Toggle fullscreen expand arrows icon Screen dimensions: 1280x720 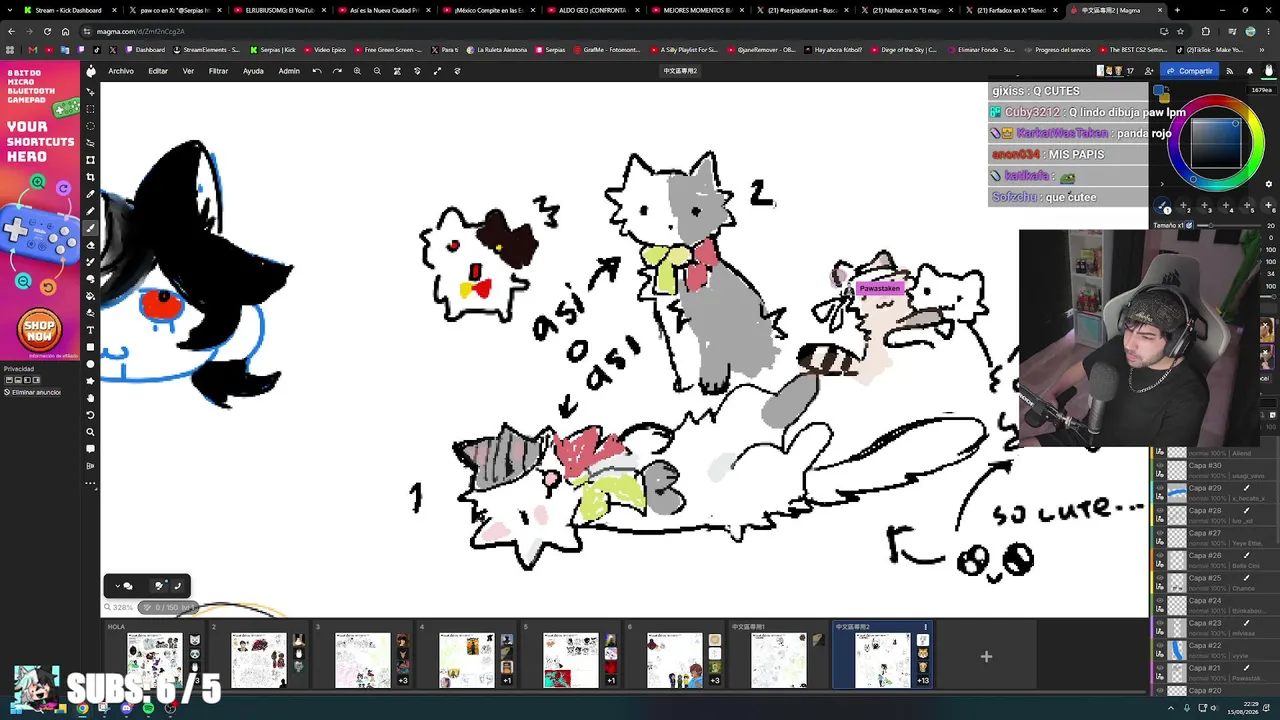point(437,71)
